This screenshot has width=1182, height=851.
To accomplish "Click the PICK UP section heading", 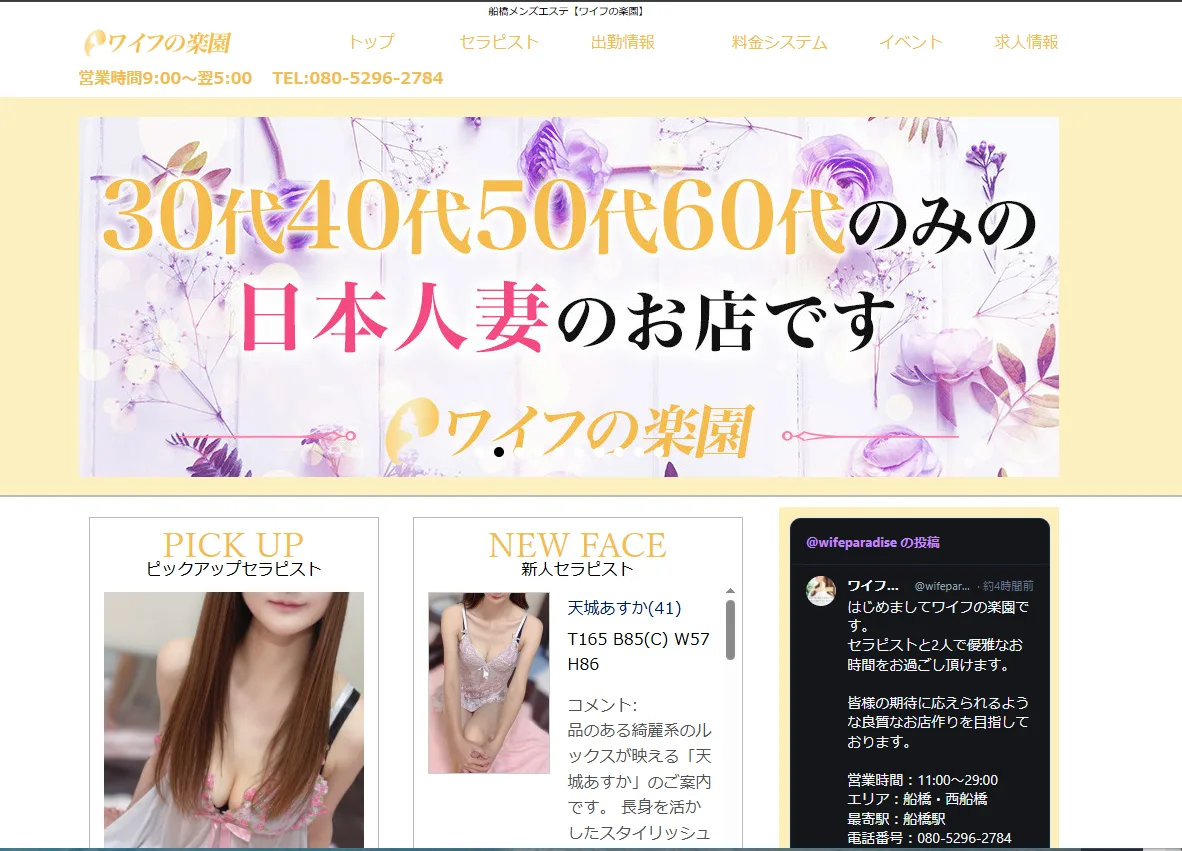I will 234,545.
